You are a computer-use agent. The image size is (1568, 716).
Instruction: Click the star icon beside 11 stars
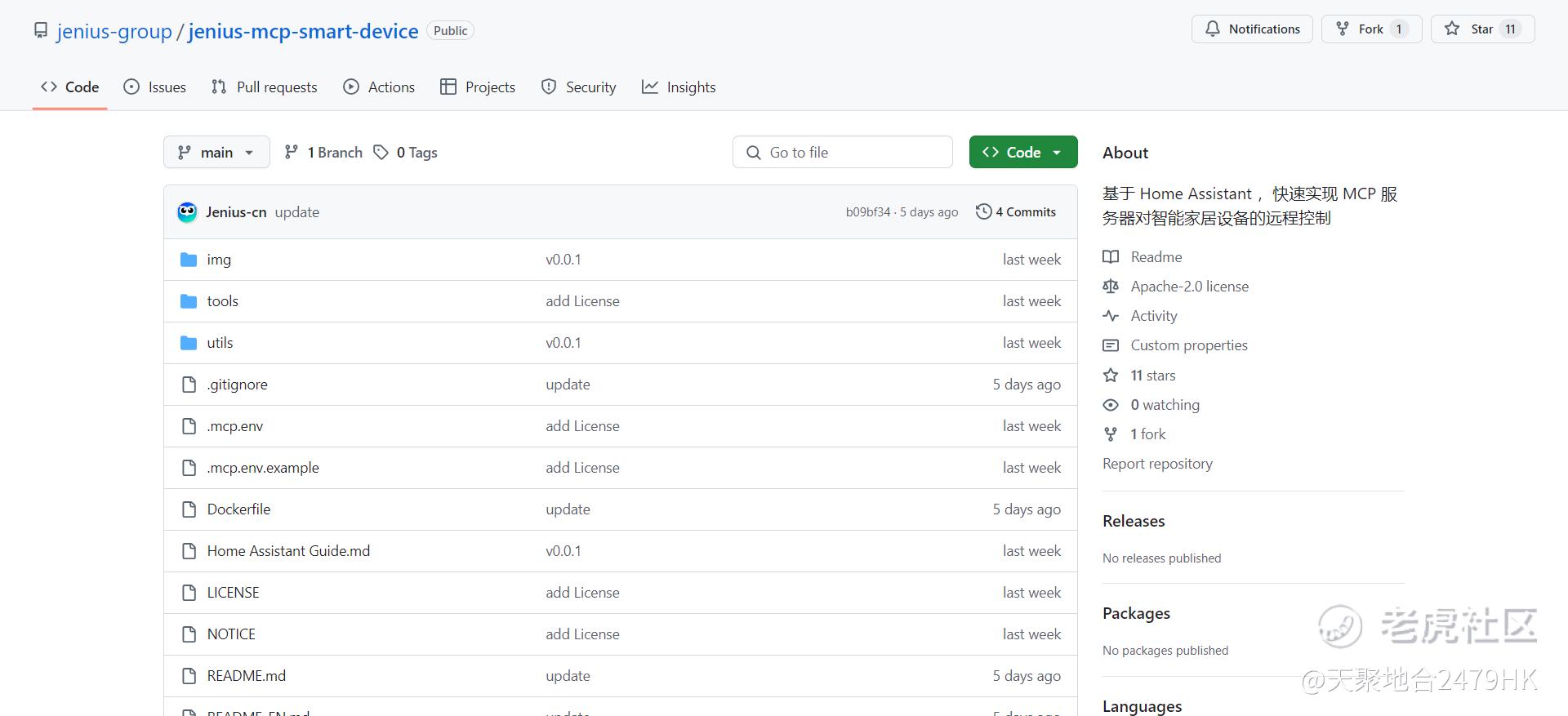pos(1111,376)
